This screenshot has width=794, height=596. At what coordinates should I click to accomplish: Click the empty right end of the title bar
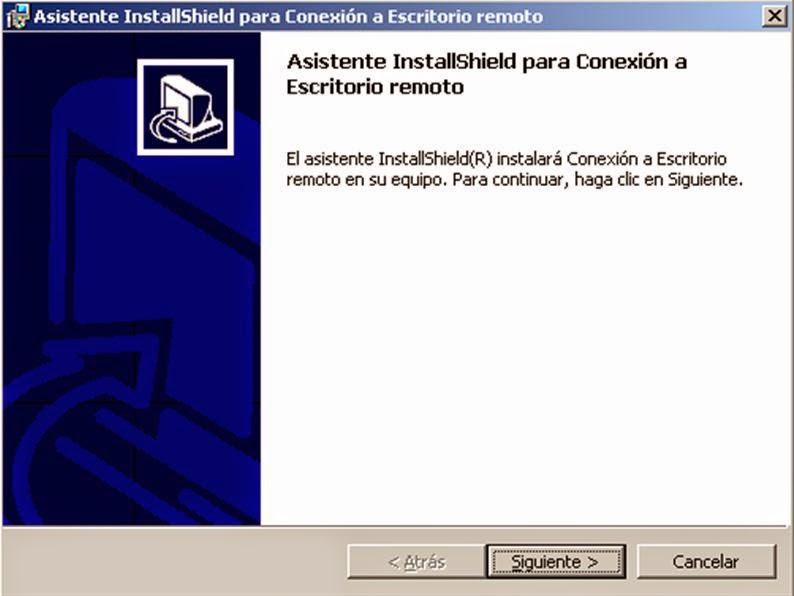tap(653, 16)
